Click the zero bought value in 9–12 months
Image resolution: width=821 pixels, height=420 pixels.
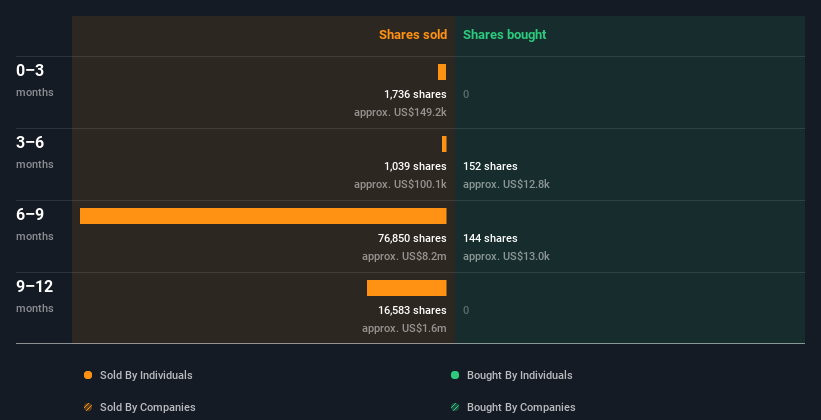466,310
